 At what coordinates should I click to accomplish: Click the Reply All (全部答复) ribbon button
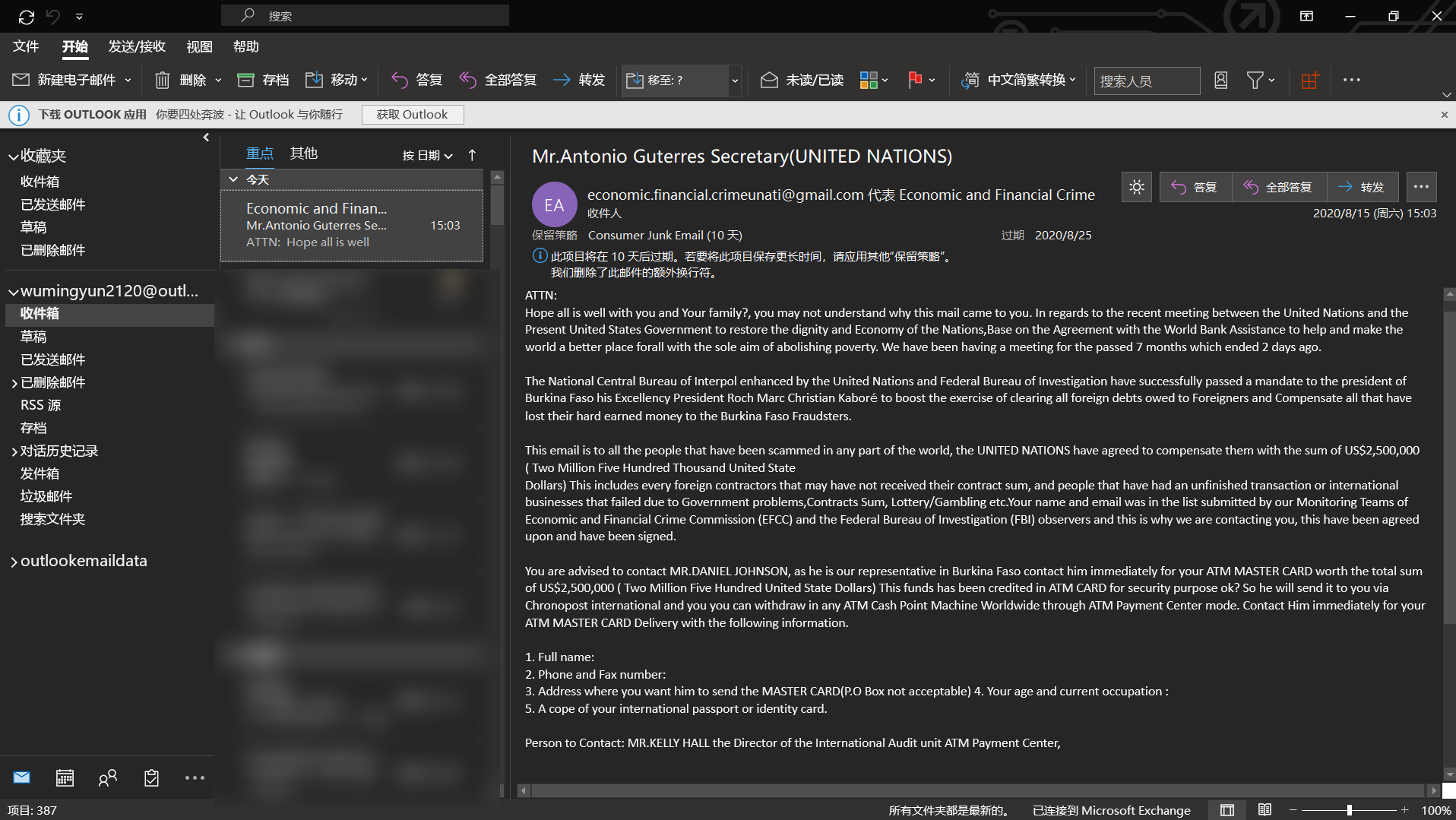coord(499,80)
